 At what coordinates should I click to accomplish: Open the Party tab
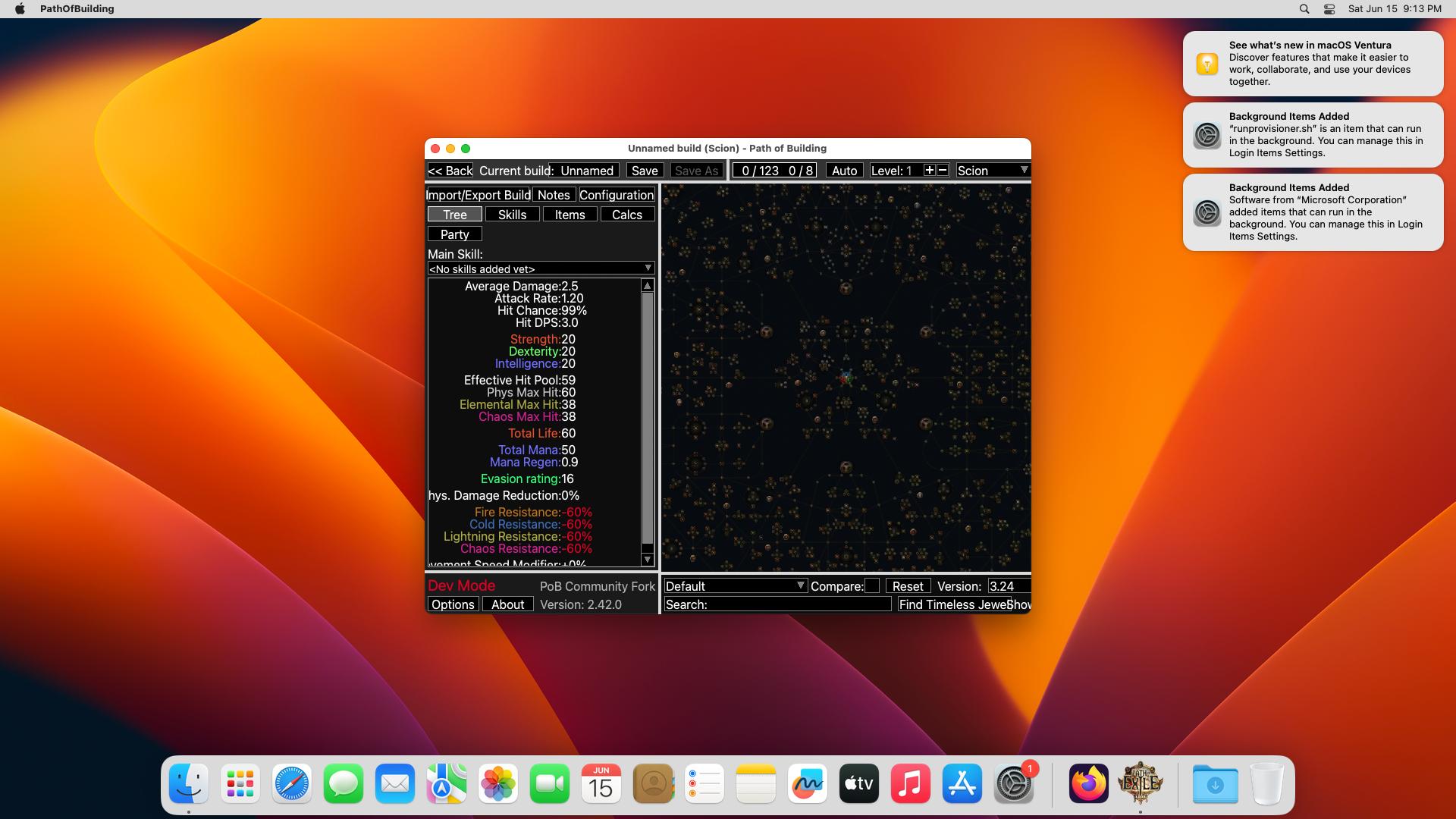coord(455,234)
